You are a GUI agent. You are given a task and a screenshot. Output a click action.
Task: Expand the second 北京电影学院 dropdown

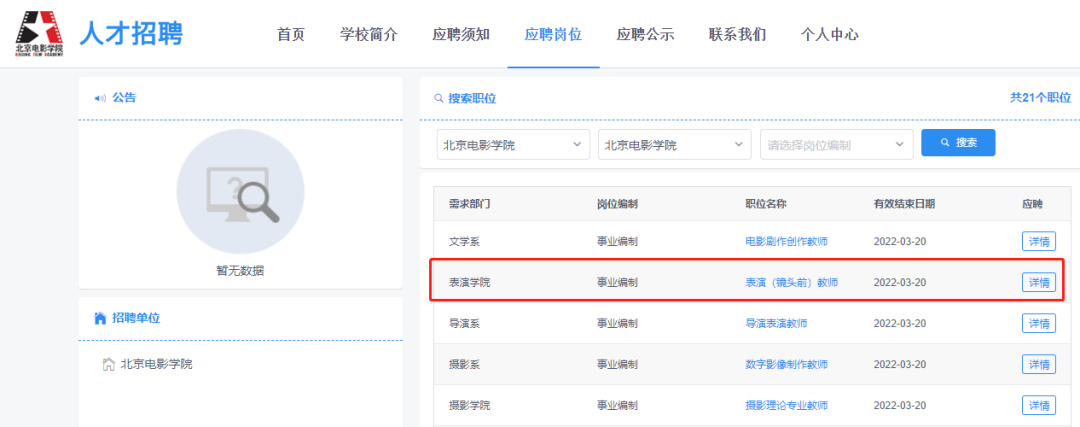coord(675,145)
